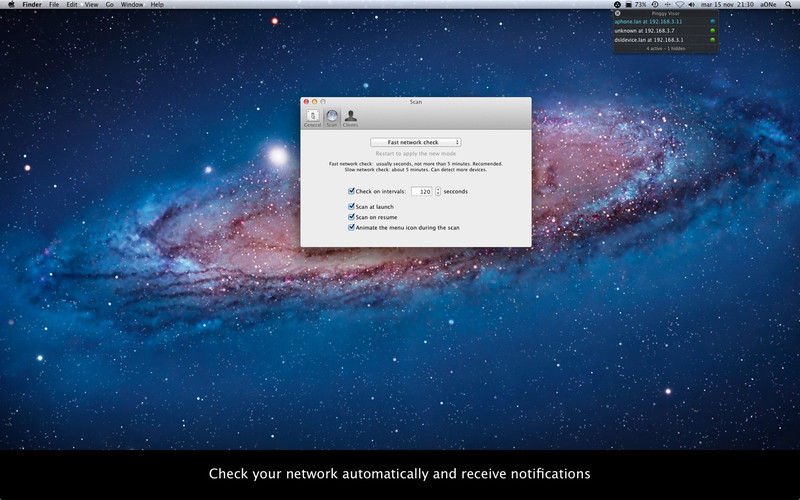Open the File menu

(x=54, y=5)
